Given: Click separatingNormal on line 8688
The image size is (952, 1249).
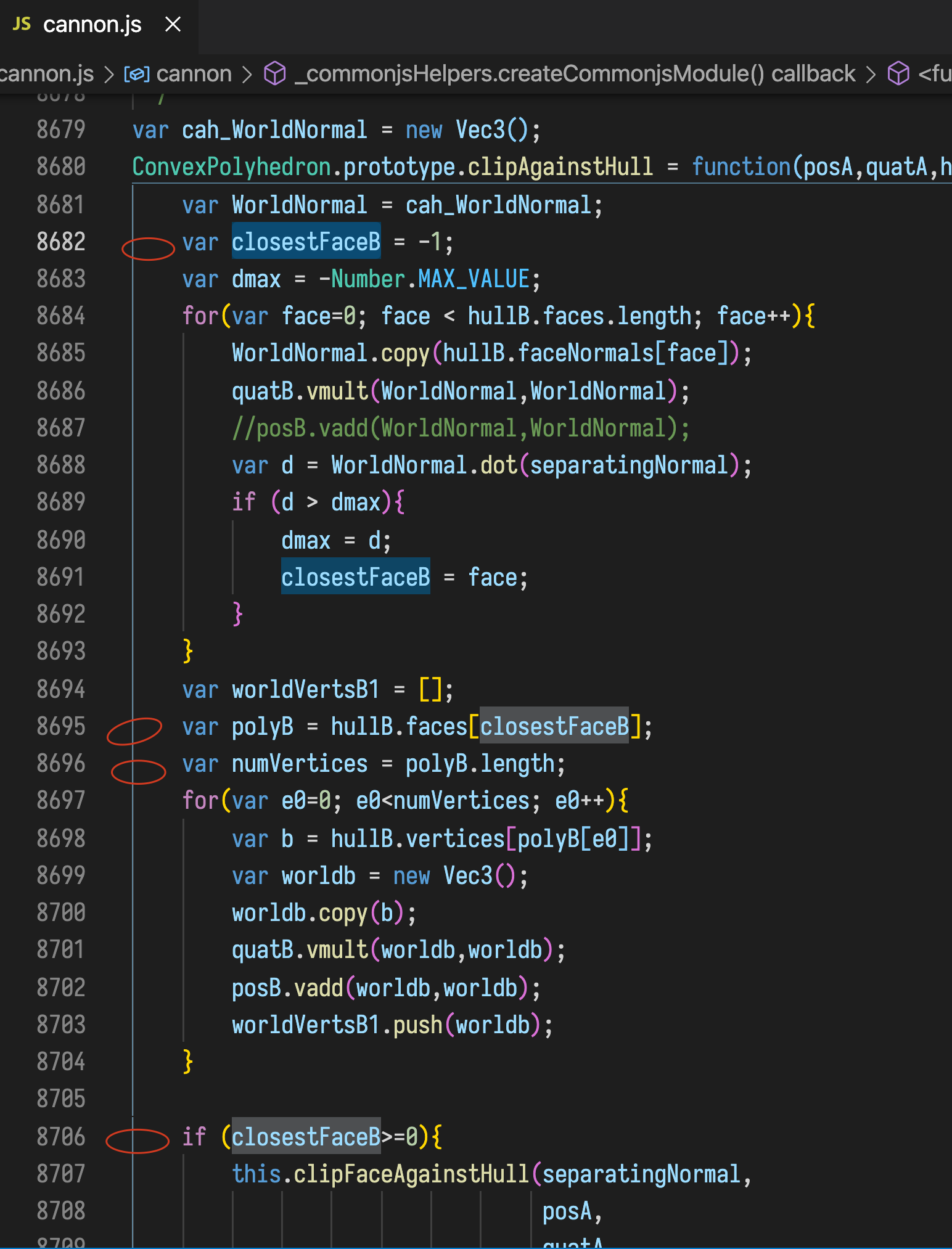Looking at the screenshot, I should [629, 465].
